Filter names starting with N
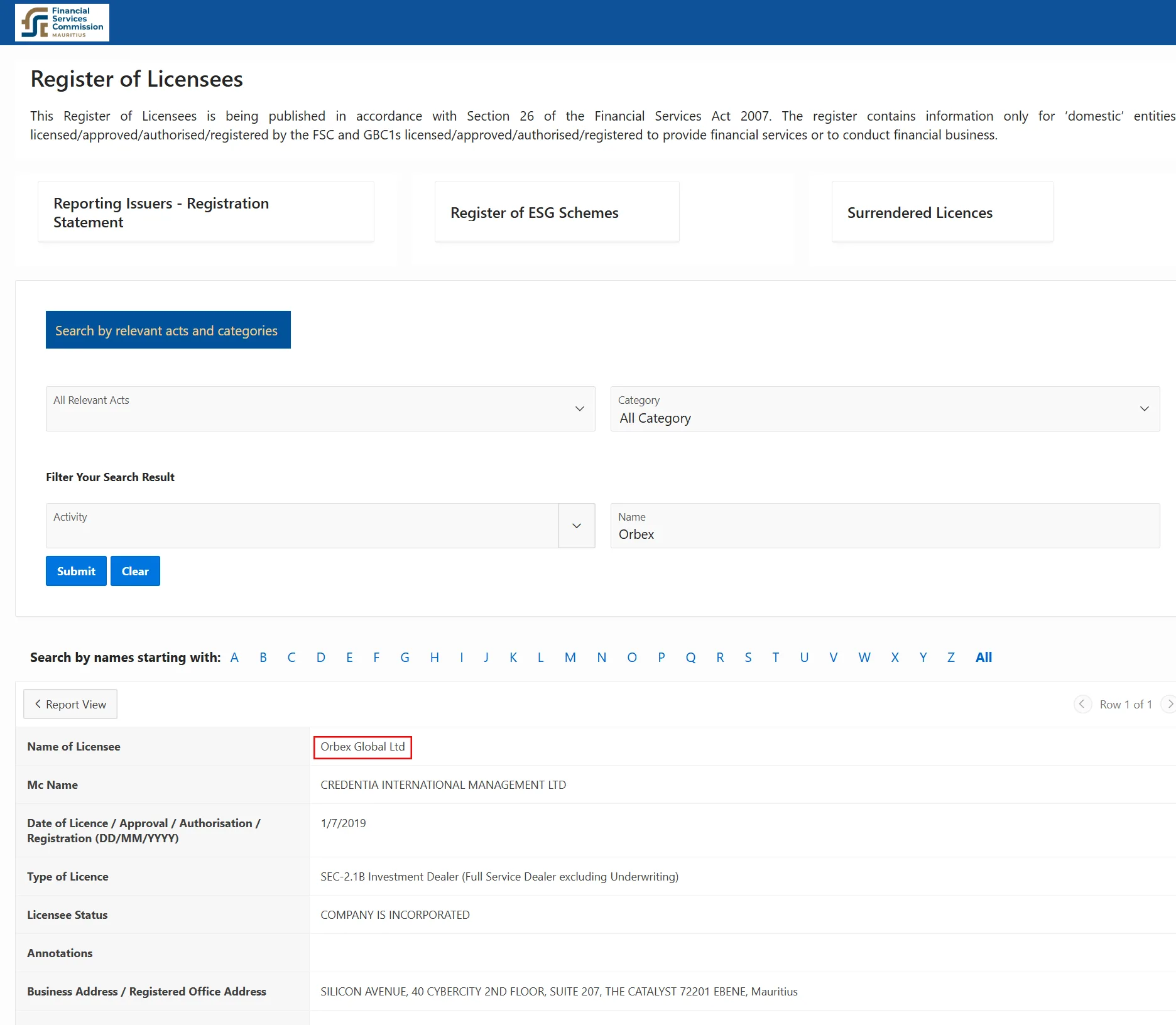1176x1025 pixels. click(602, 658)
